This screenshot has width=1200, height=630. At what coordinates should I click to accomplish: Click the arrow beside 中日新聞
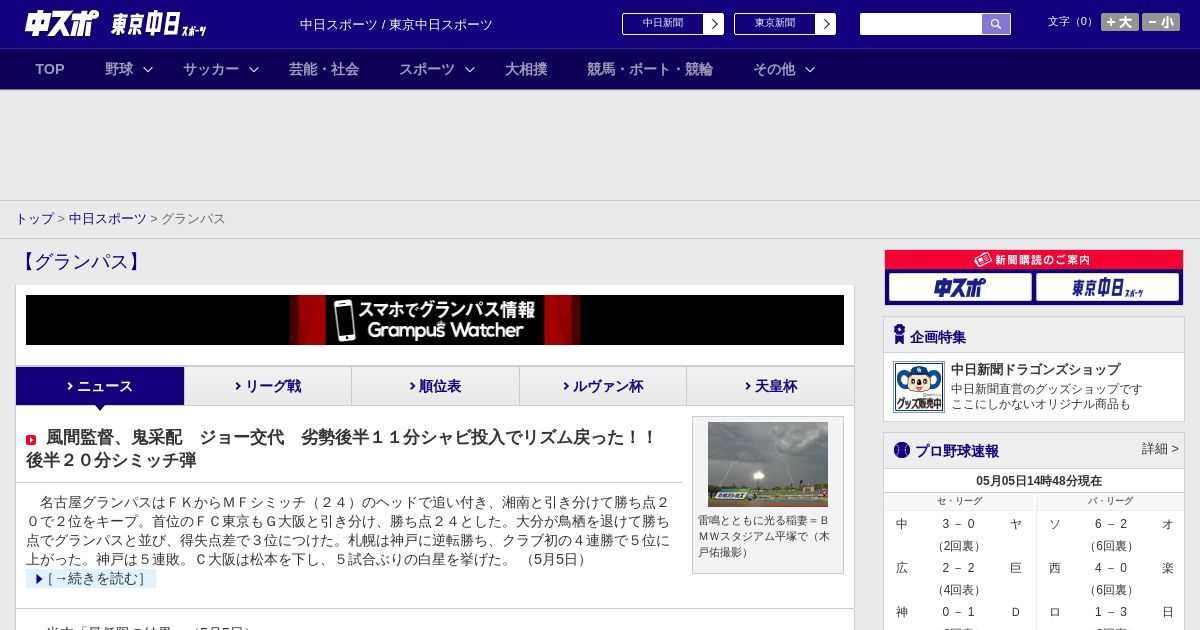click(x=714, y=24)
